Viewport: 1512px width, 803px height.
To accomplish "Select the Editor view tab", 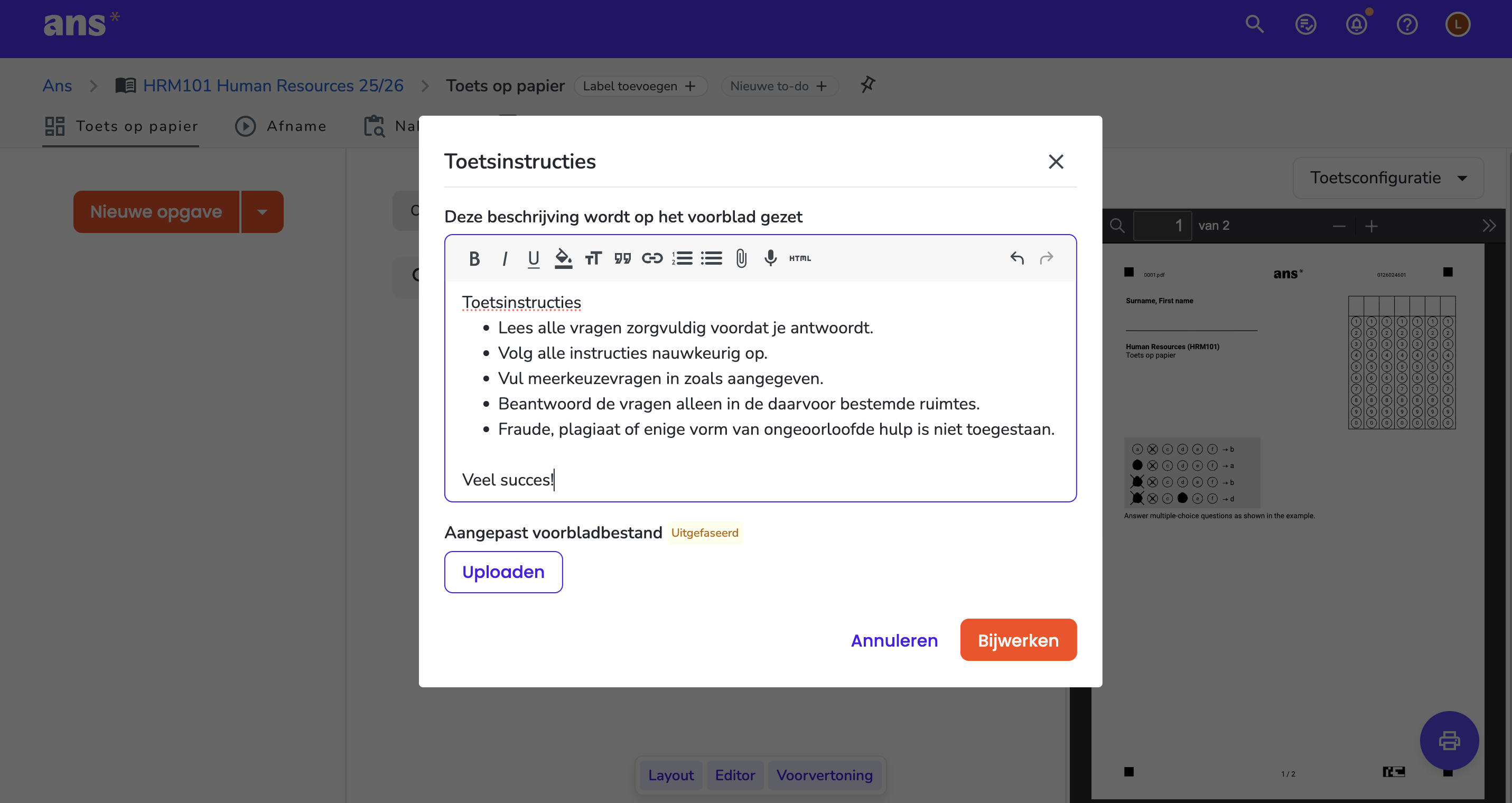I will 735,775.
